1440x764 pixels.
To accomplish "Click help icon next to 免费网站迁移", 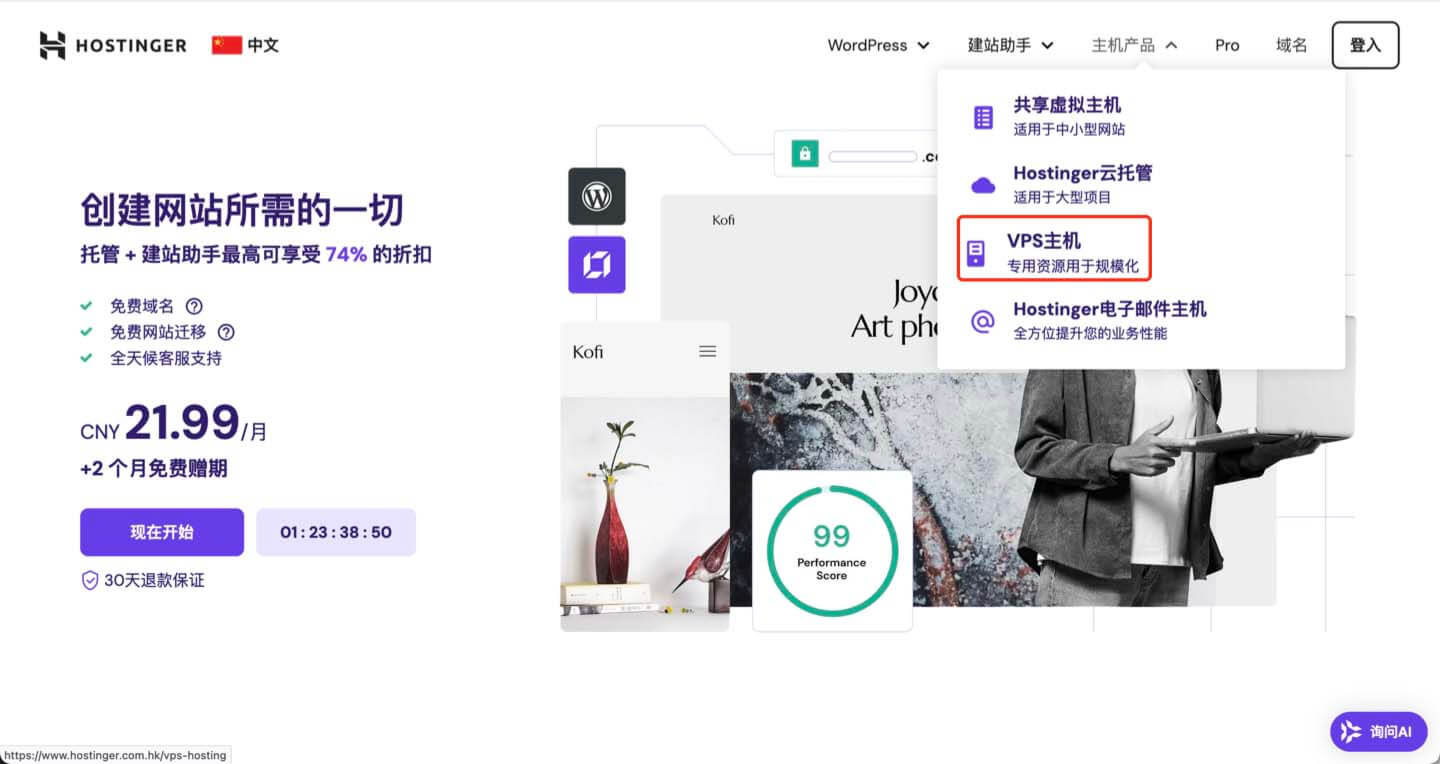I will (x=226, y=332).
